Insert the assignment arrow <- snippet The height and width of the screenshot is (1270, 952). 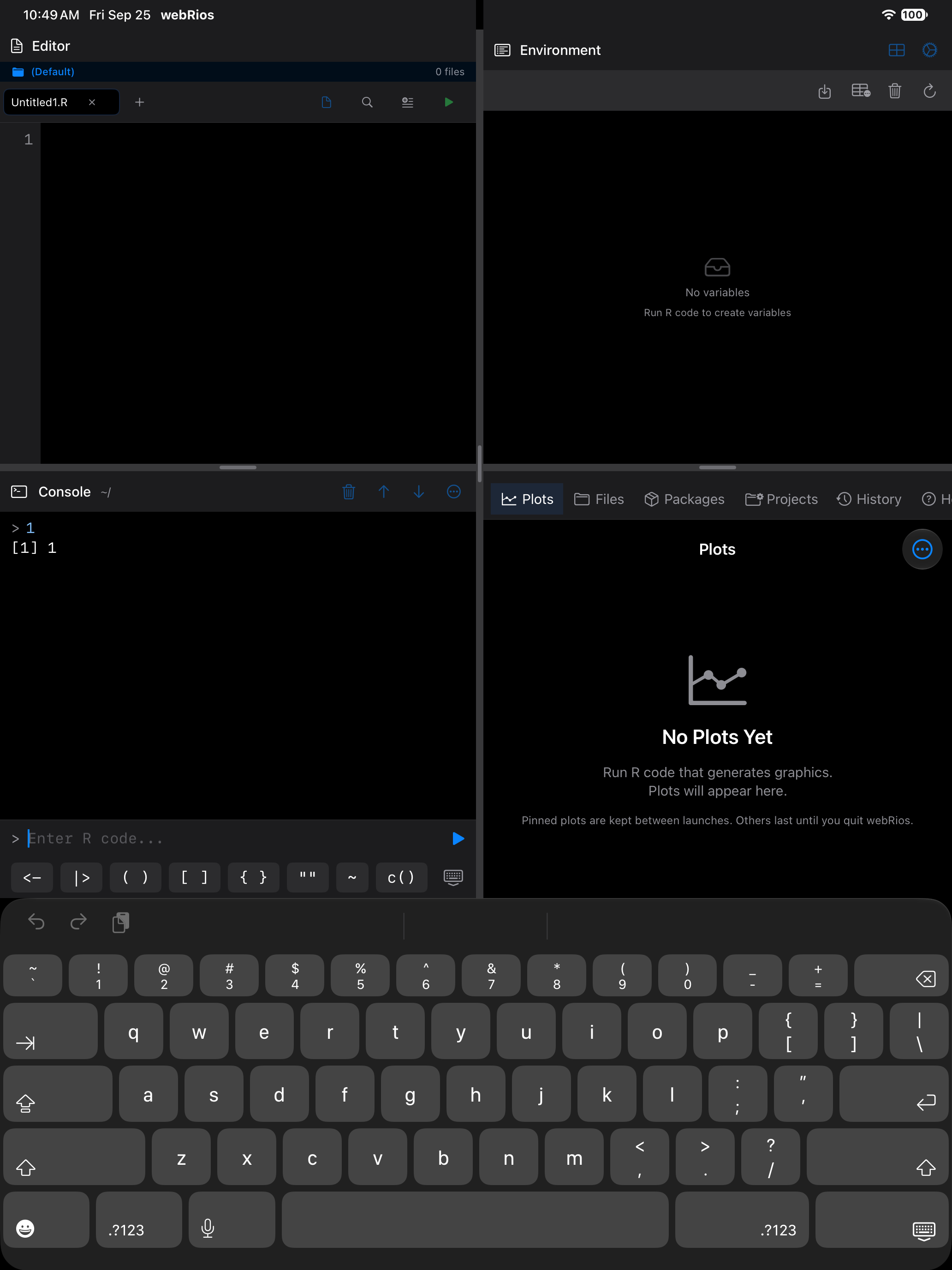point(32,877)
